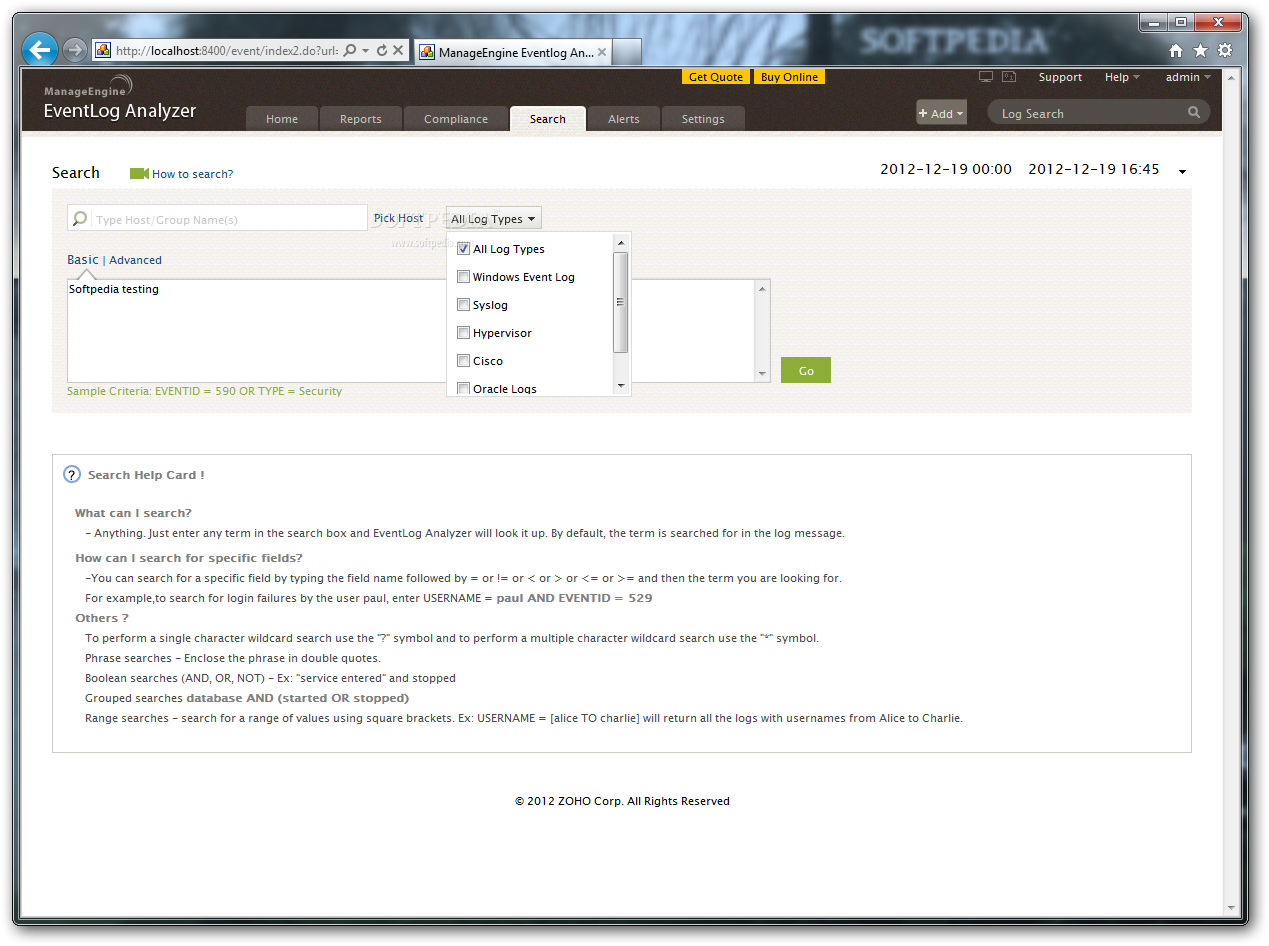Click the Pick Host link

[x=398, y=218]
